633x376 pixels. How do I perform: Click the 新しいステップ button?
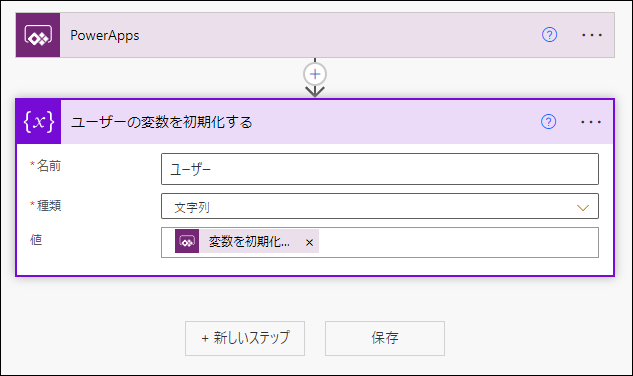coord(245,338)
